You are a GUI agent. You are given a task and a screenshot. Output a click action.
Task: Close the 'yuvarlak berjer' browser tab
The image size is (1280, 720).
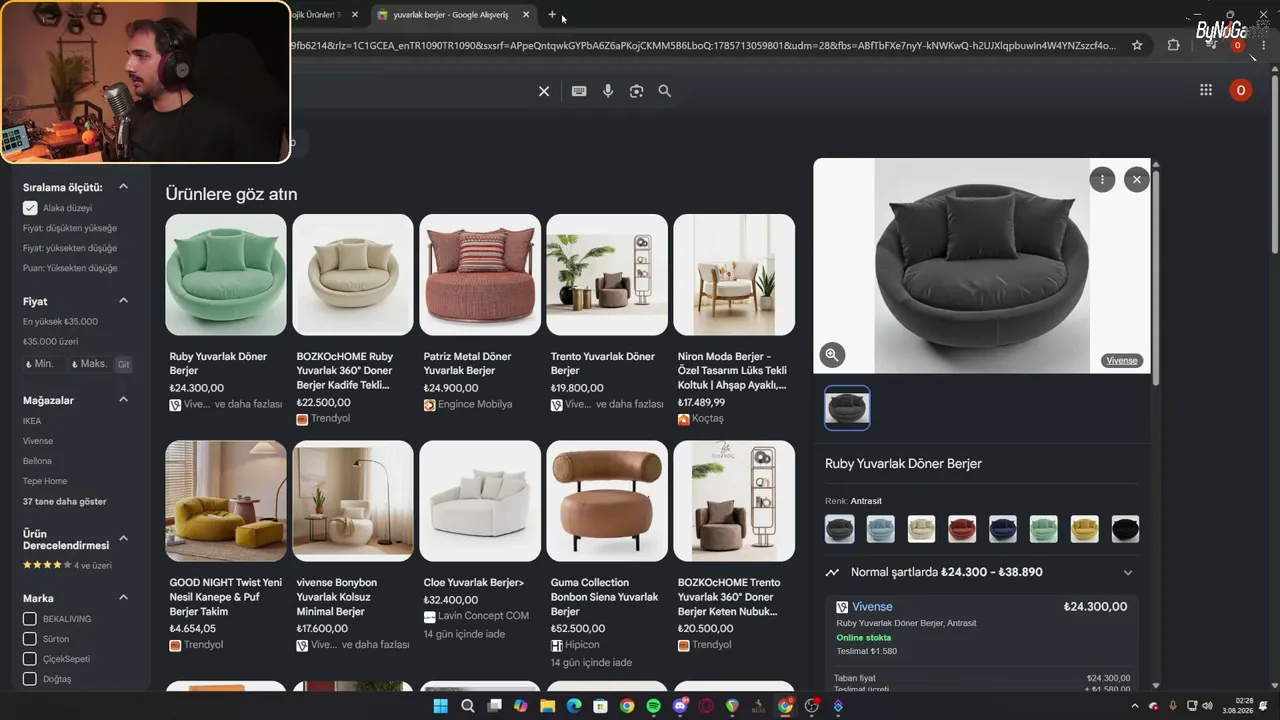click(526, 15)
